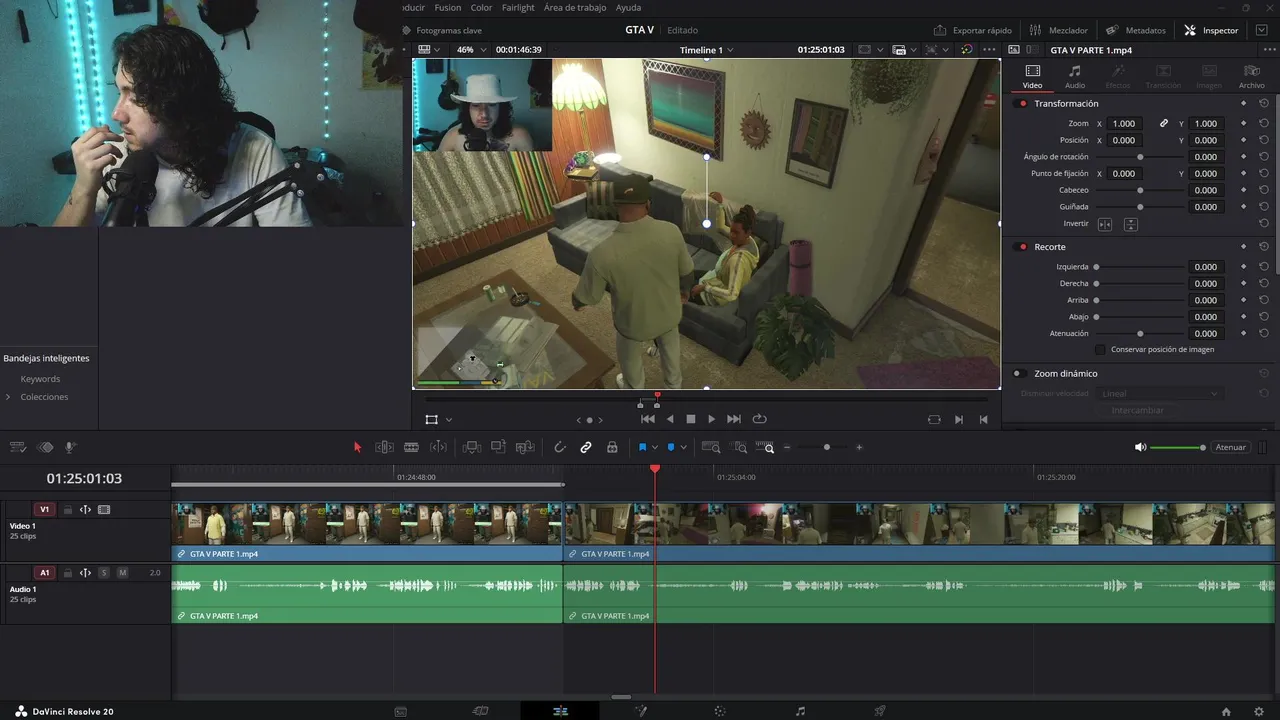Expand the Colecciones tree item
Image resolution: width=1280 pixels, height=720 pixels.
click(8, 397)
